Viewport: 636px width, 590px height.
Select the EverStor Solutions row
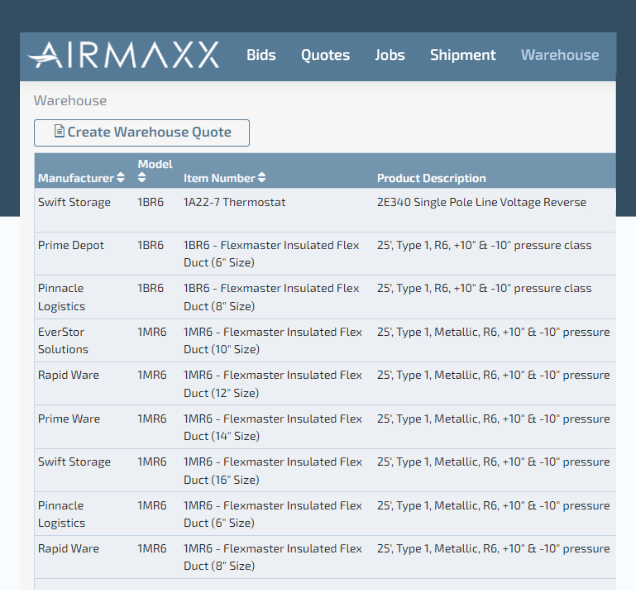63,340
